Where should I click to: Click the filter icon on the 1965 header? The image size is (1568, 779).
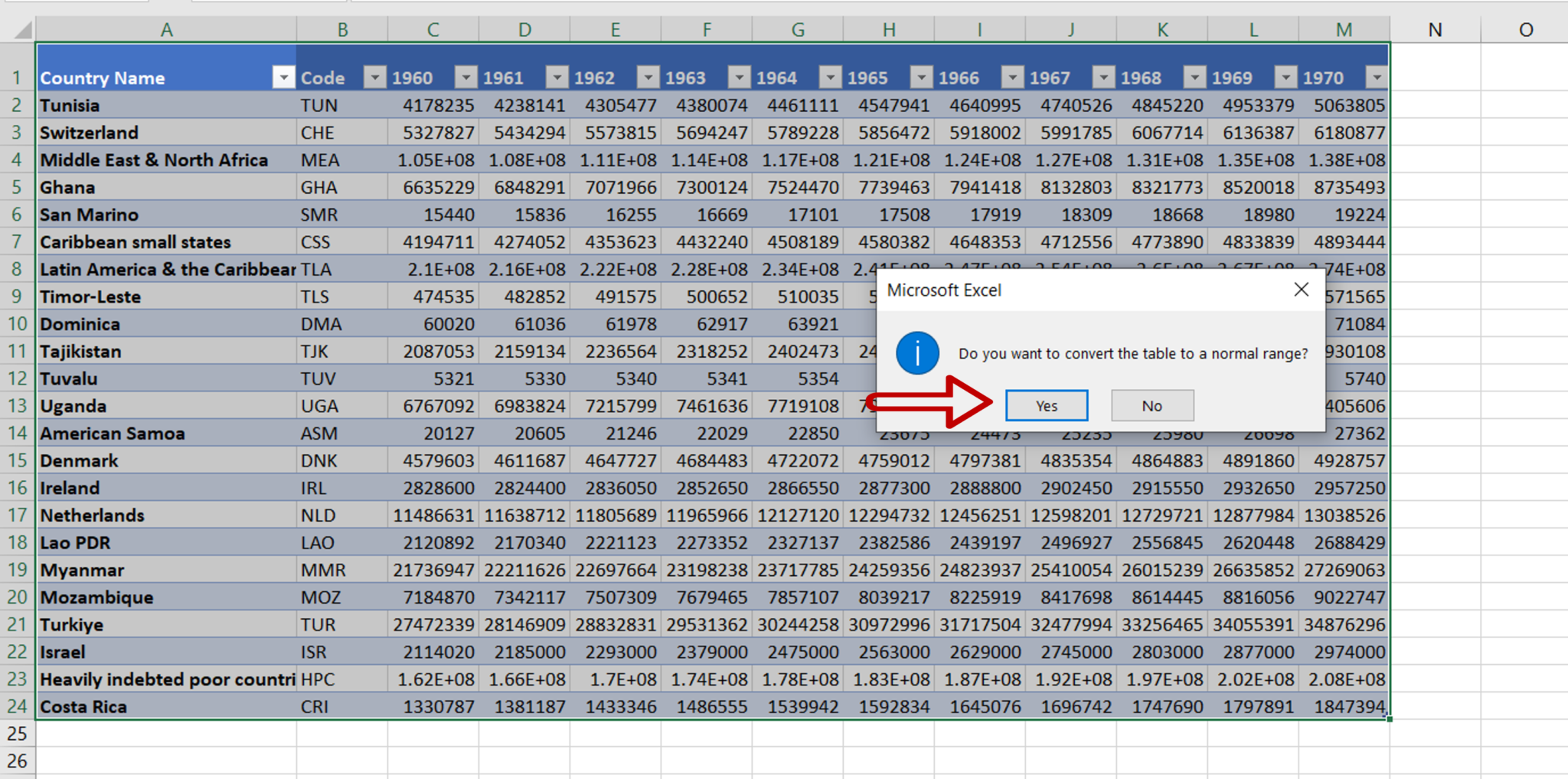921,77
